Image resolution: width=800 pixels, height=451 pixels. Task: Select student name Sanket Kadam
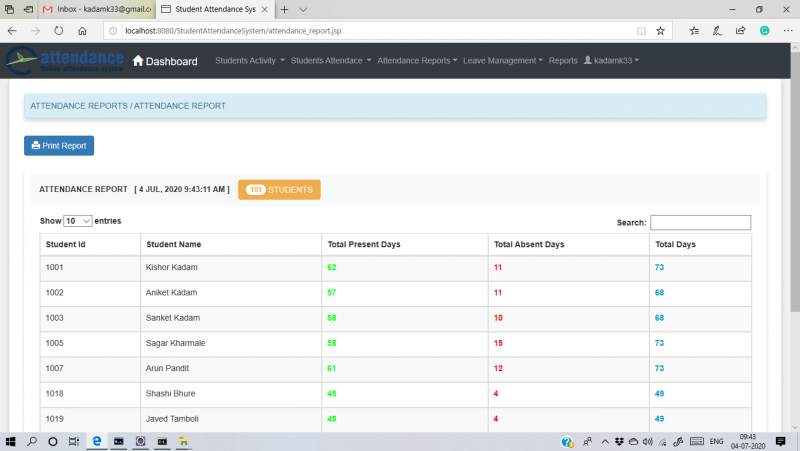[172, 318]
